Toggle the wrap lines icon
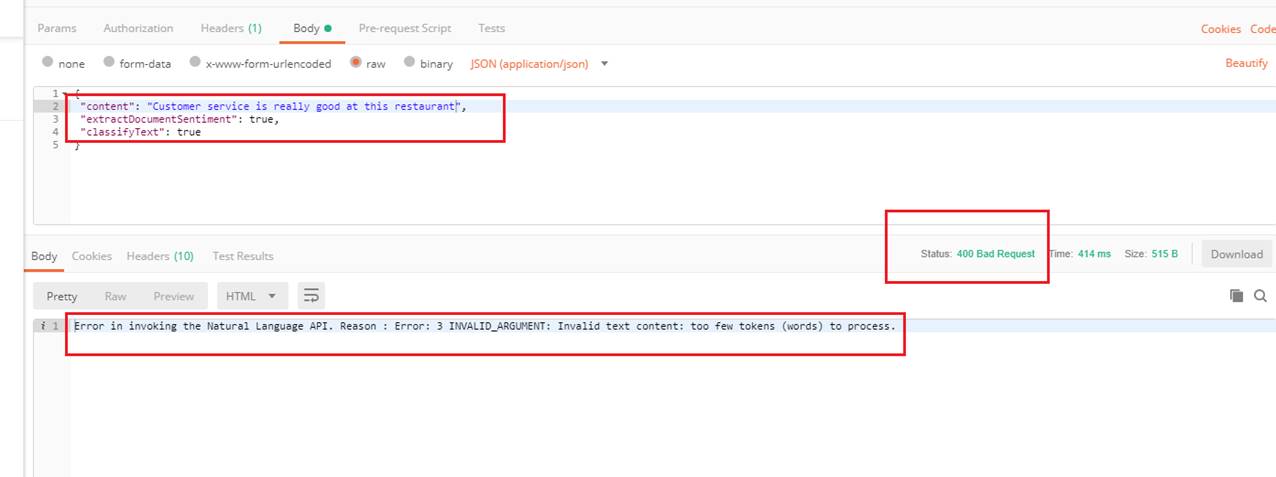This screenshot has height=477, width=1276. [x=311, y=296]
